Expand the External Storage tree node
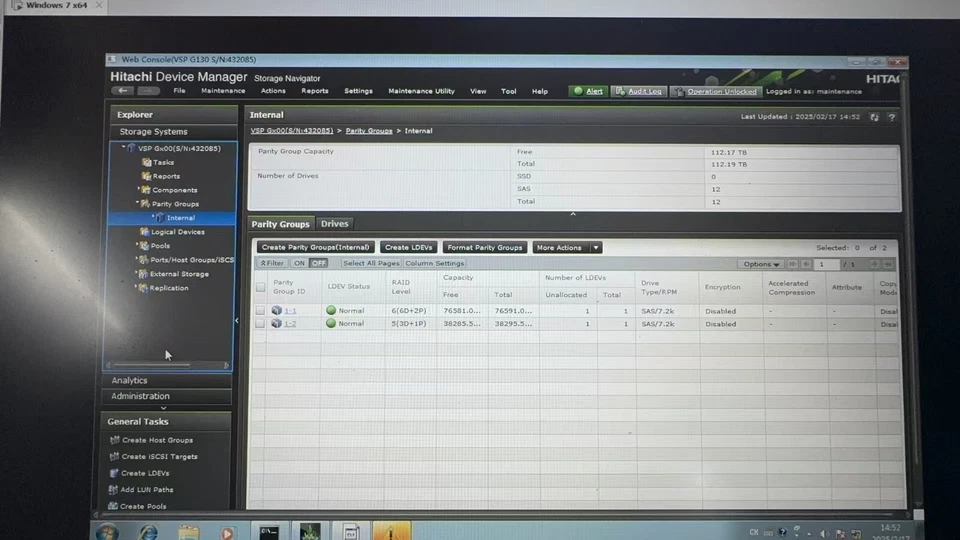 pyautogui.click(x=136, y=273)
